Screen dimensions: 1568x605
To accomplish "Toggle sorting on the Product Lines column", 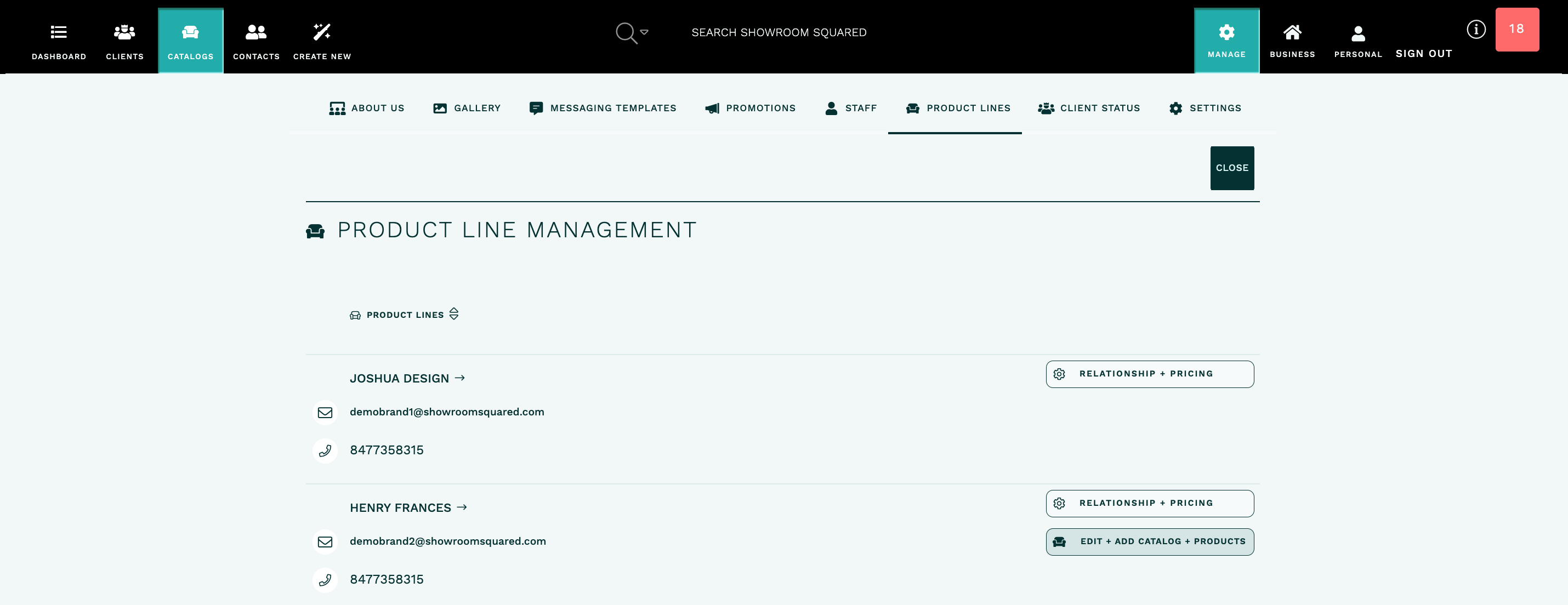I will click(x=454, y=314).
